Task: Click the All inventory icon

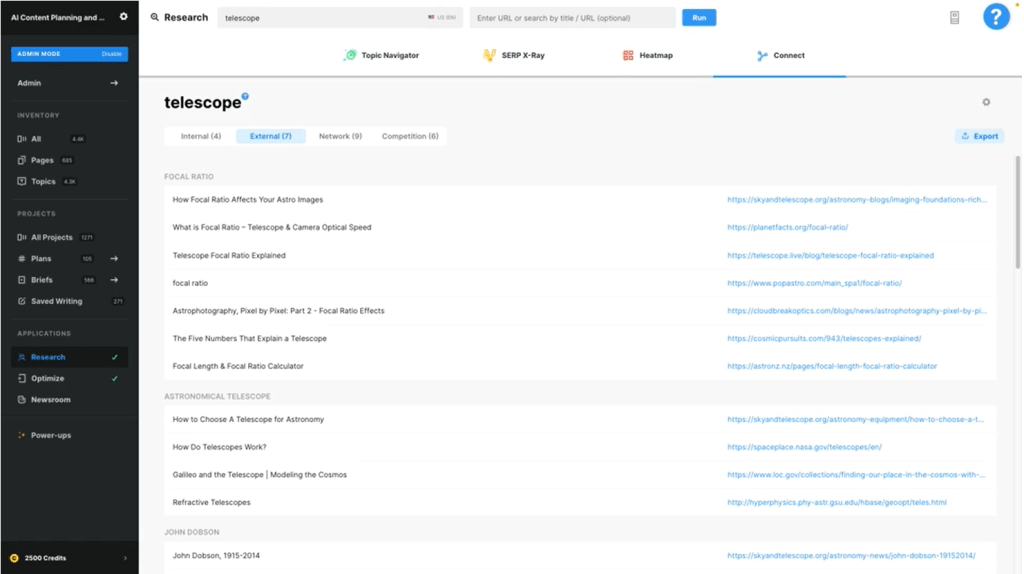Action: [22, 139]
